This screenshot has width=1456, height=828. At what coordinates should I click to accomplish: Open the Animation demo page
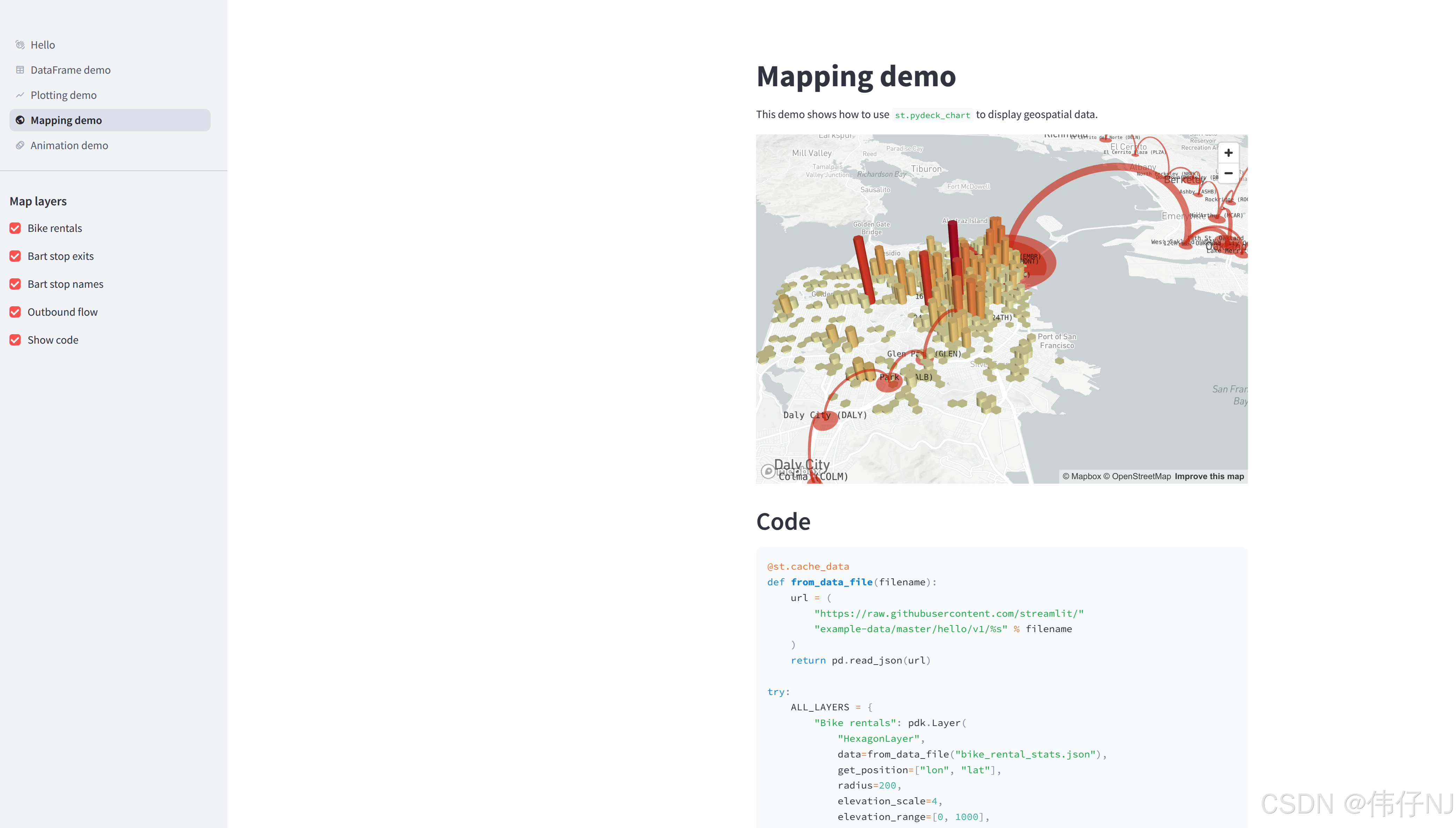69,145
